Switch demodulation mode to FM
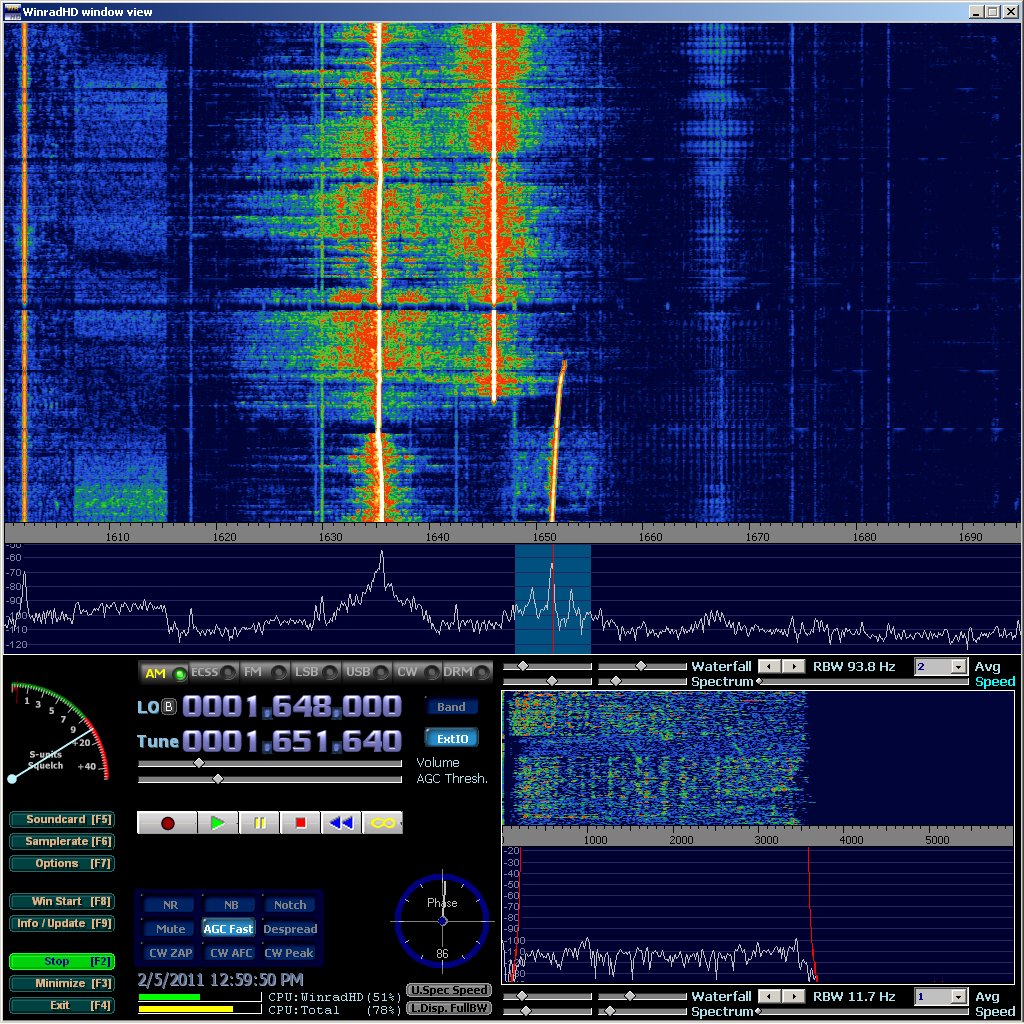Image resolution: width=1024 pixels, height=1024 pixels. (260, 672)
